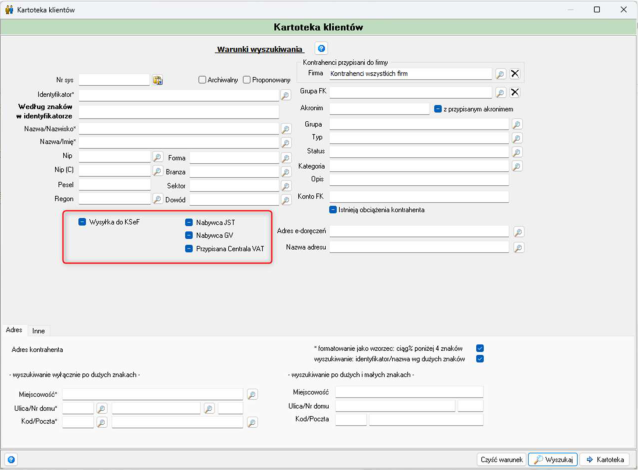Click the Czyść warunek button
This screenshot has height=470, width=638.
click(x=501, y=459)
